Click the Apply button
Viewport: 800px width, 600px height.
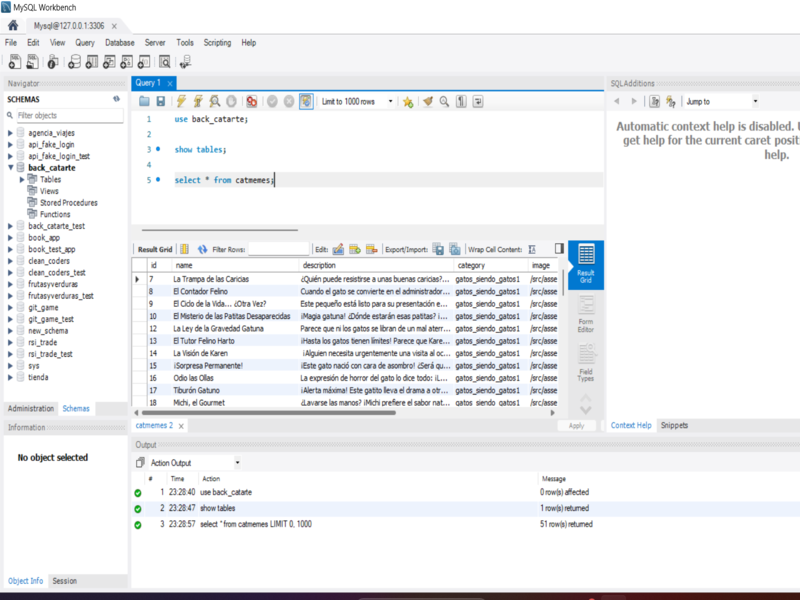(576, 426)
